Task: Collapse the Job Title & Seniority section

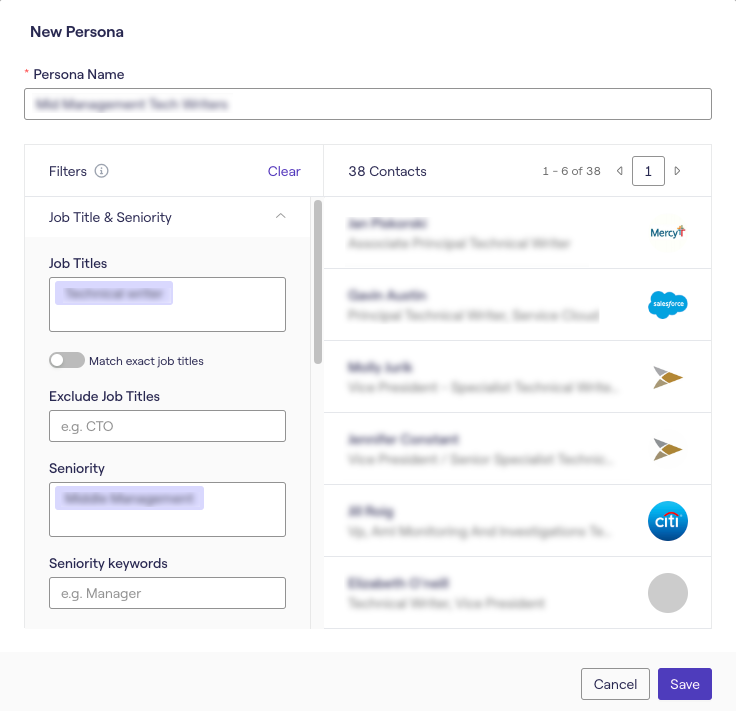Action: tap(281, 216)
